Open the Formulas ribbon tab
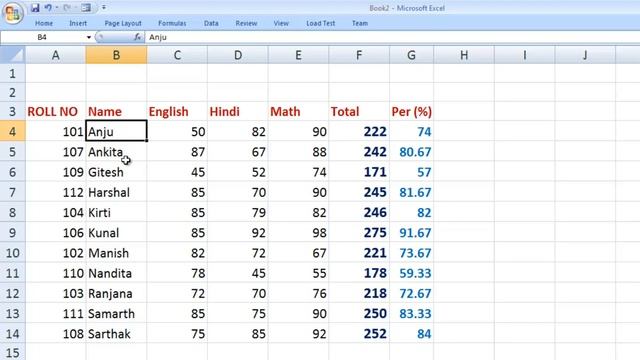640x360 pixels. (172, 23)
